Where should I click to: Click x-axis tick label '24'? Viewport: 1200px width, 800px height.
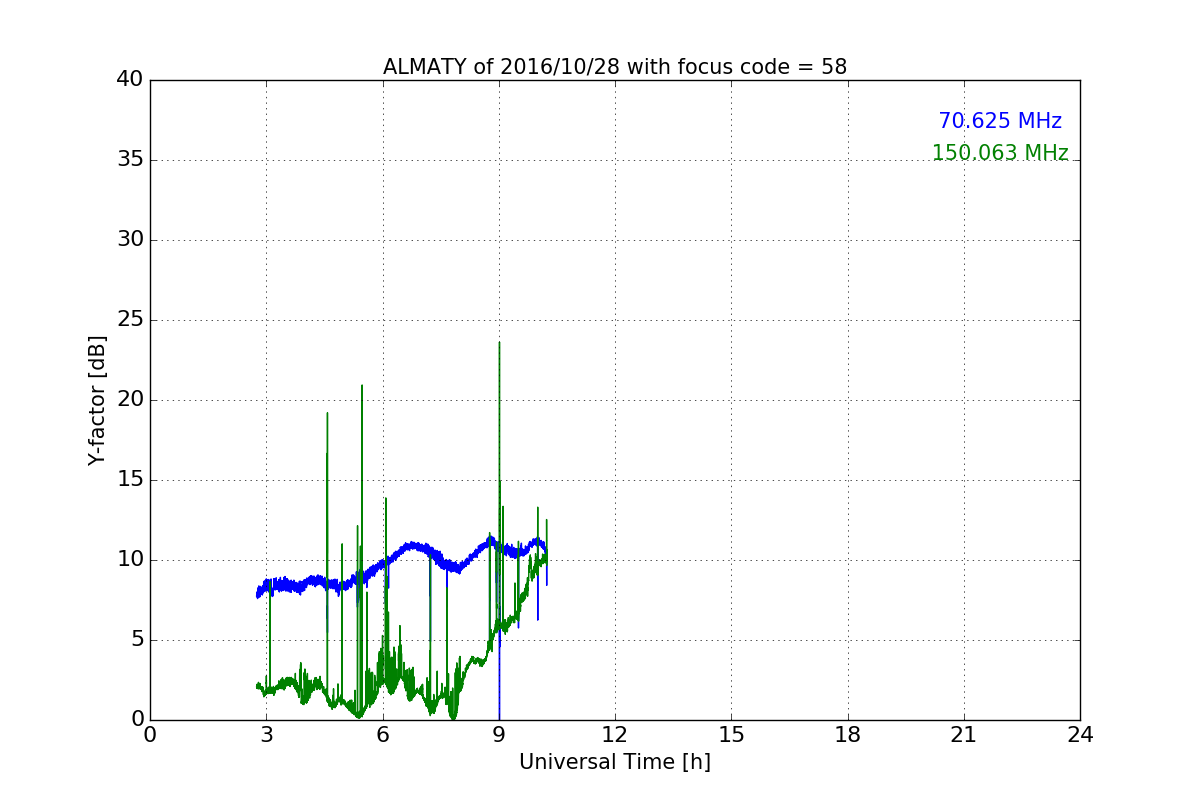(1080, 735)
